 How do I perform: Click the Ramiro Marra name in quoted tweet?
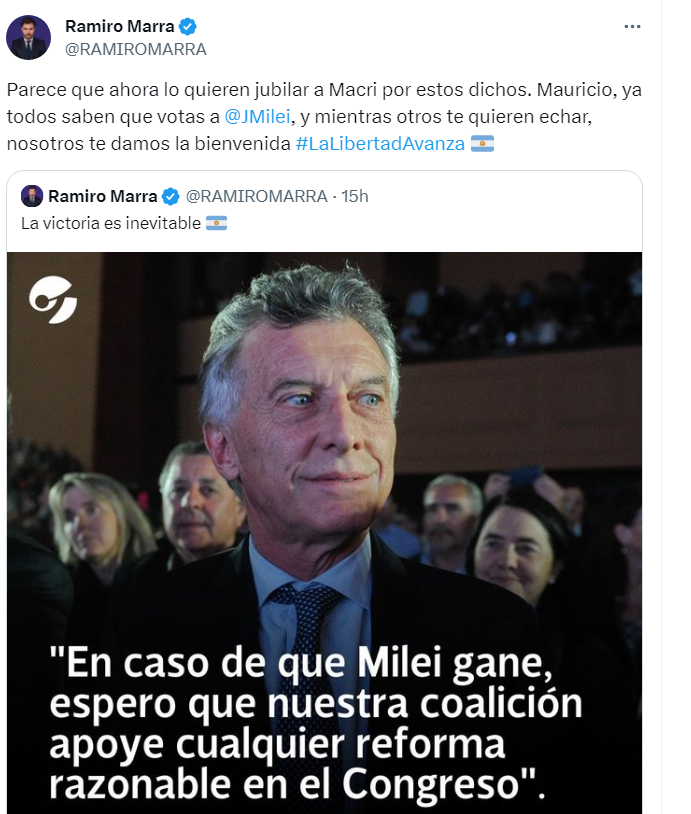103,196
